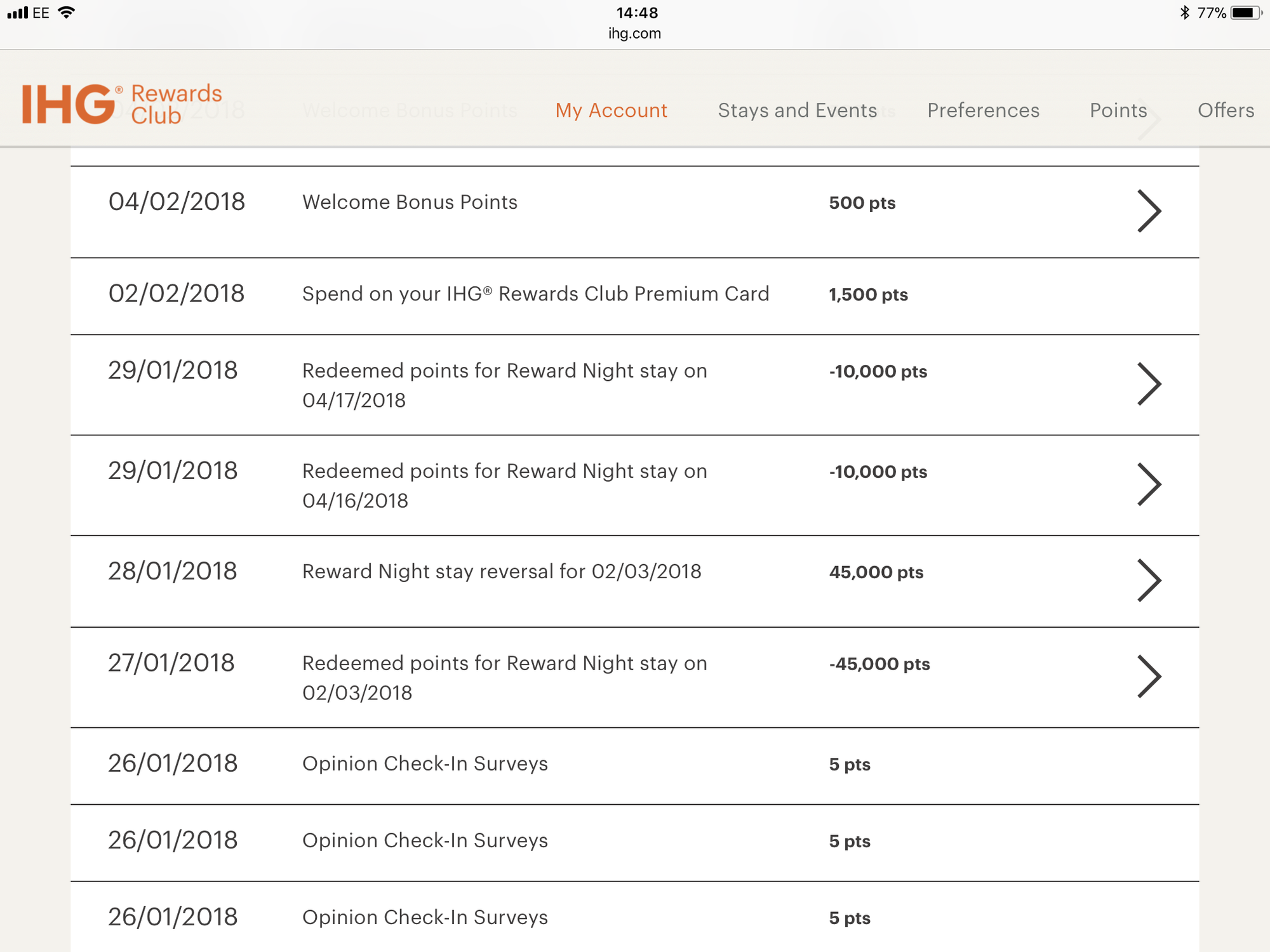1270x952 pixels.
Task: Switch to Preferences section
Action: [983, 110]
